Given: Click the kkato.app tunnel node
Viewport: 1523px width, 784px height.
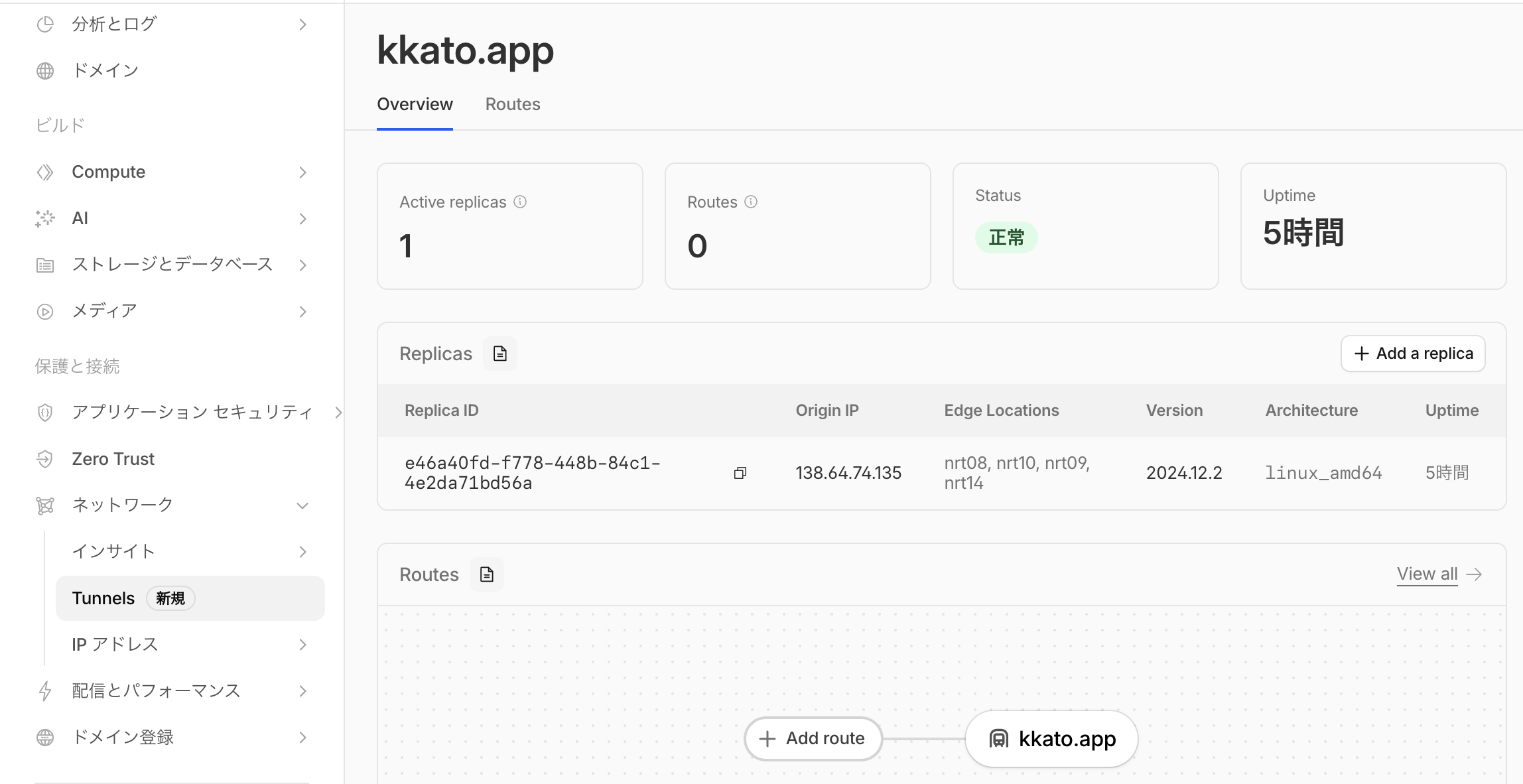Looking at the screenshot, I should coord(1051,739).
